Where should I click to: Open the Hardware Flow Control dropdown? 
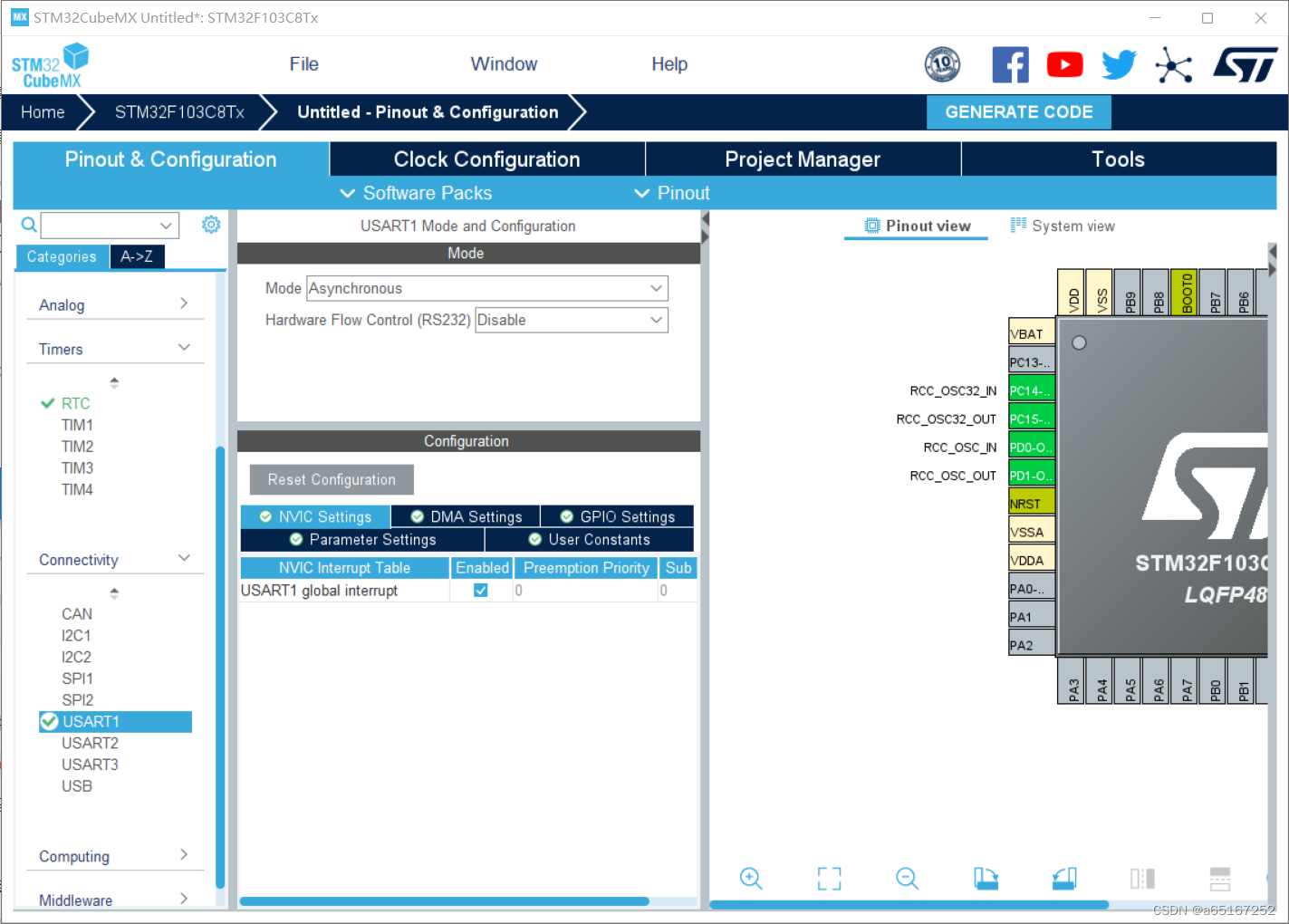(x=572, y=320)
